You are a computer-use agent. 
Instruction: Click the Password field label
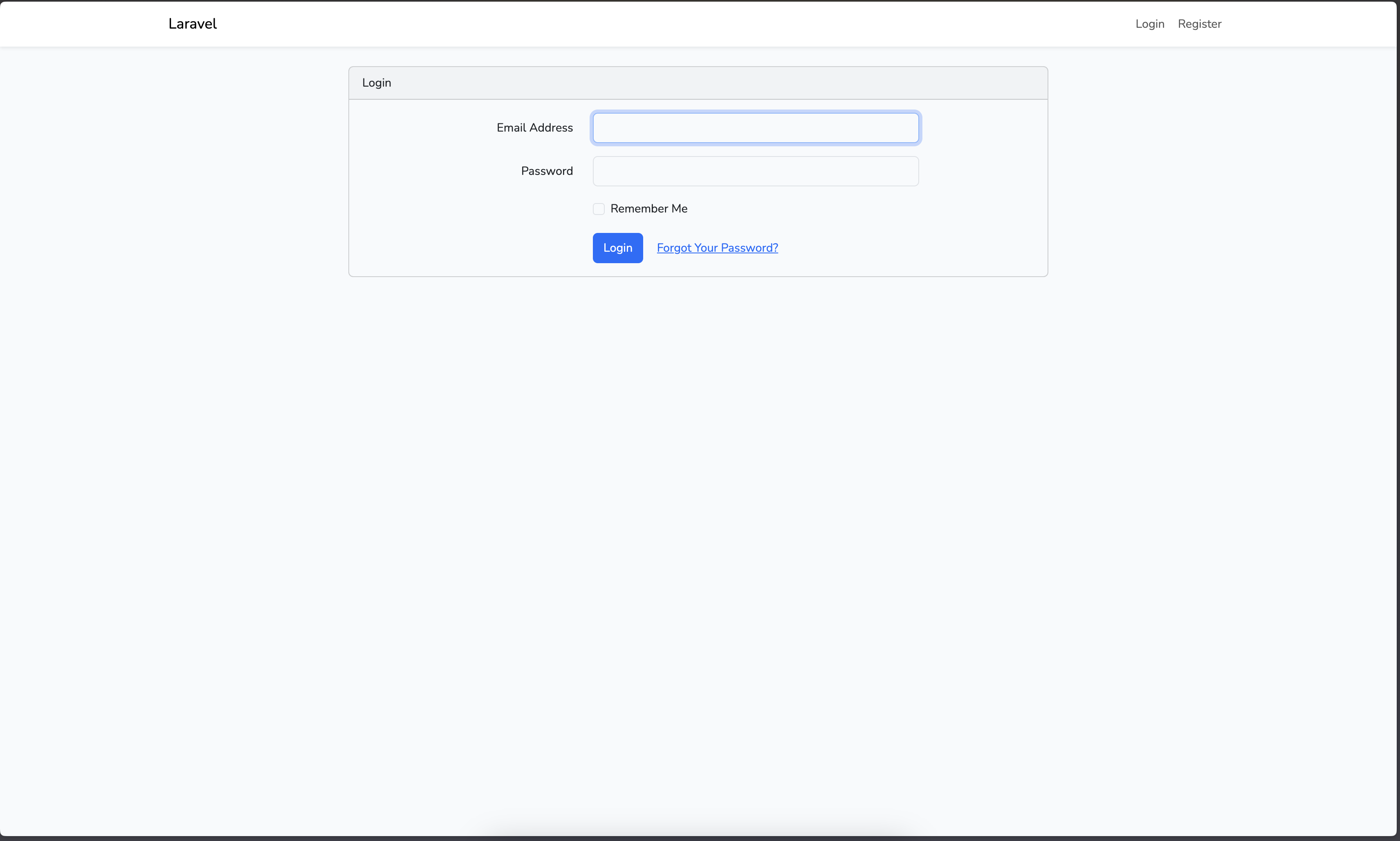pos(547,171)
